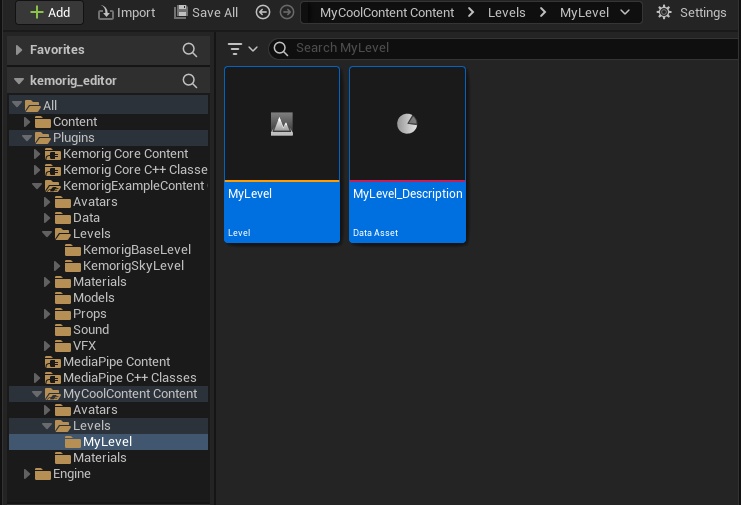The width and height of the screenshot is (741, 505).
Task: Select the MediaPipe Content folder
Action: pyautogui.click(x=116, y=362)
